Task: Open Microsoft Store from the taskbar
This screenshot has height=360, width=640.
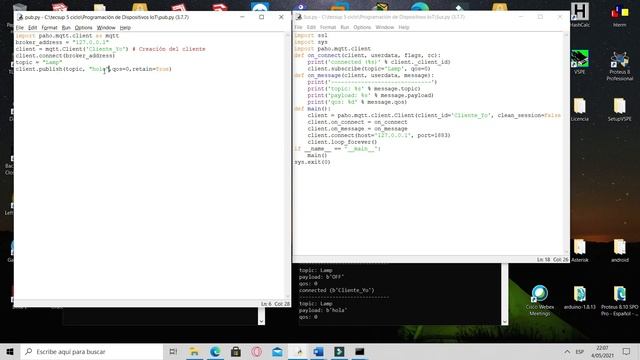Action: tap(236, 351)
